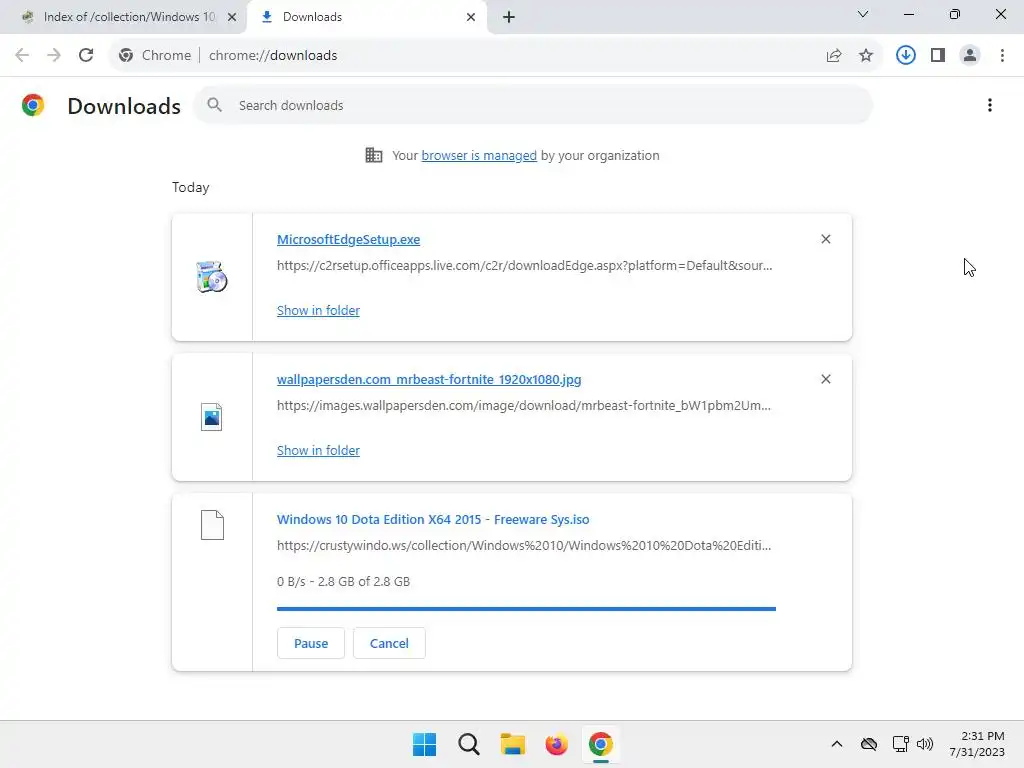Cancel the Windows 10 Dota Edition download
1024x768 pixels.
389,643
